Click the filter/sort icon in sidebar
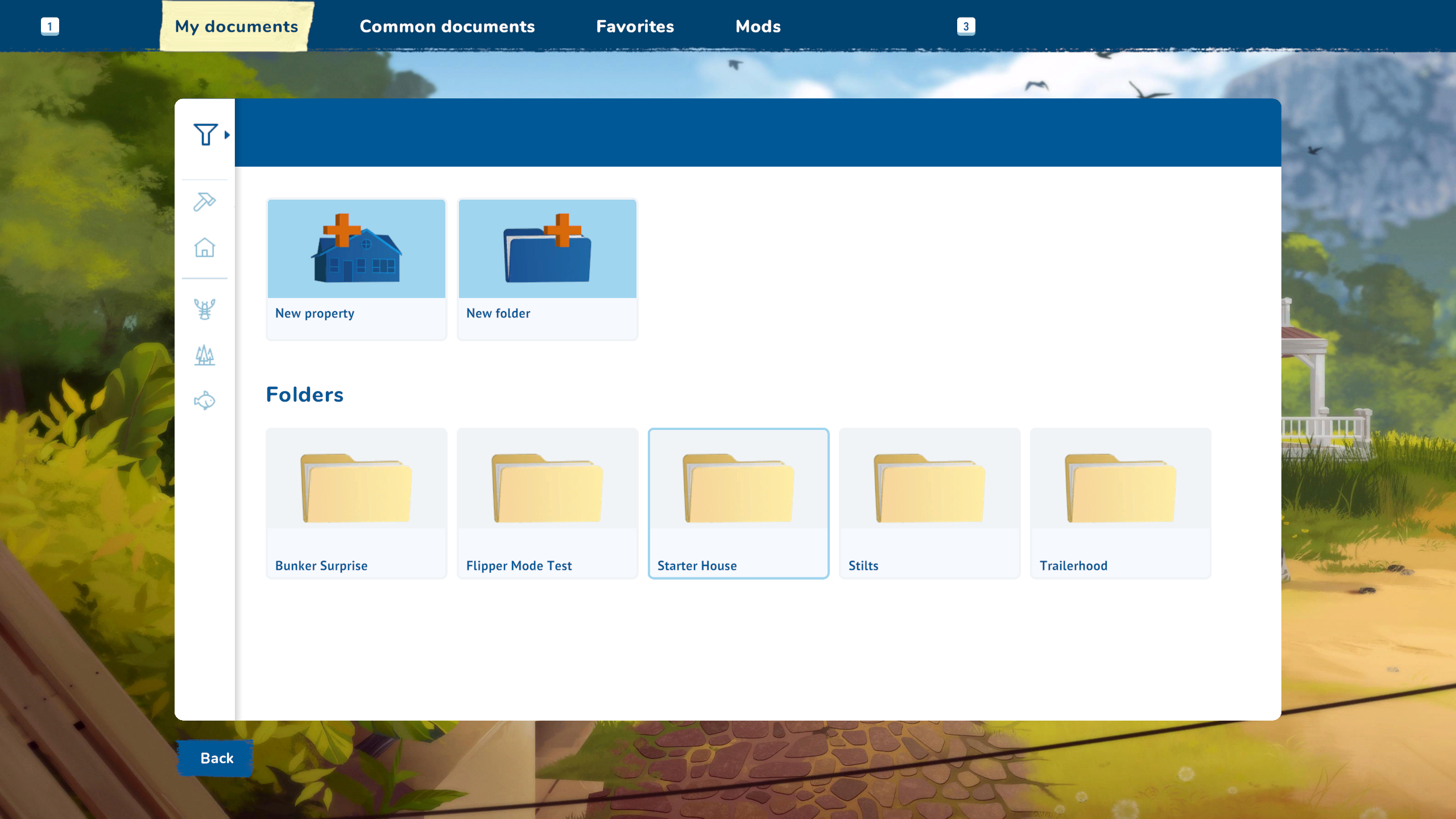Screen dimensions: 1456x819 [204, 134]
